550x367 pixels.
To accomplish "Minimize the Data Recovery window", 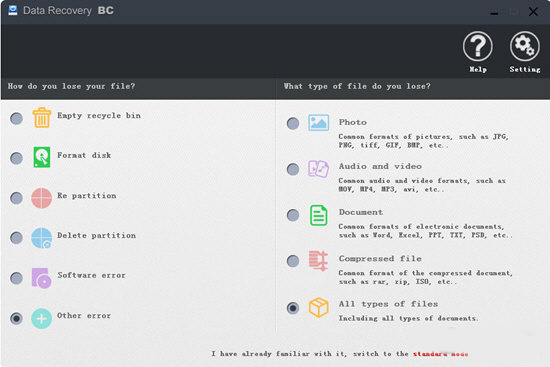I will pos(494,13).
